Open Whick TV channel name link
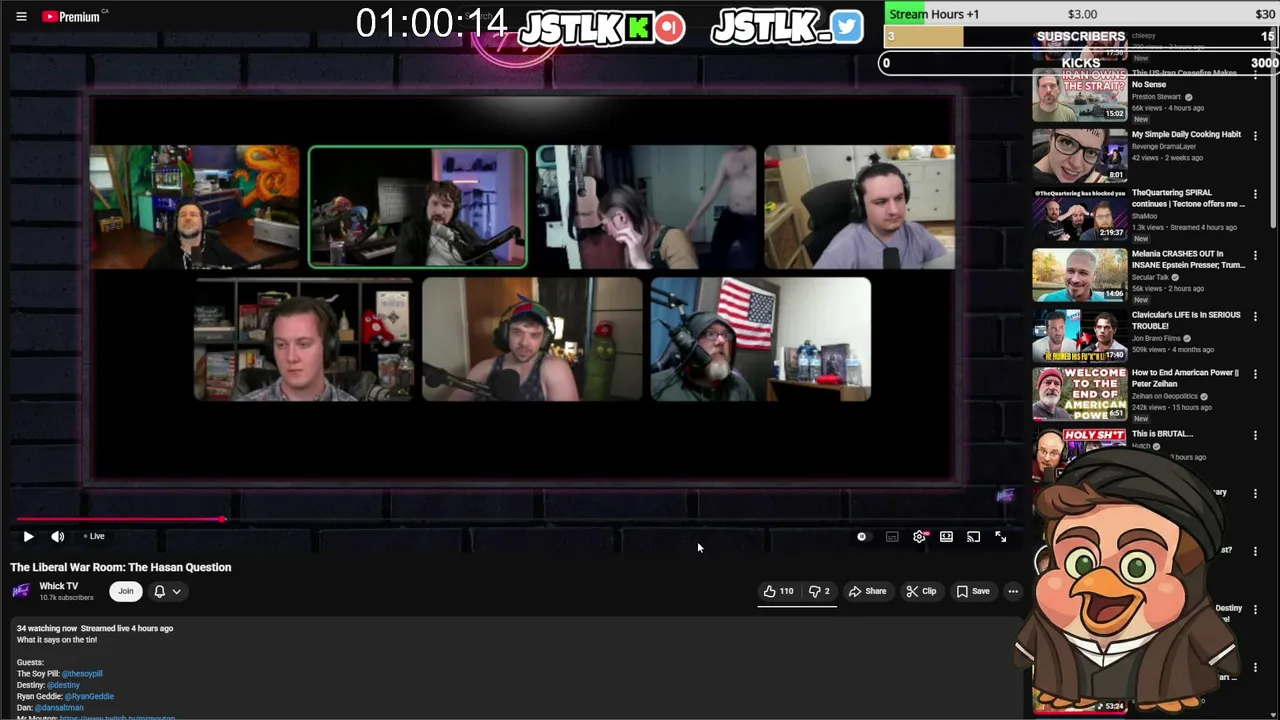Screen dimensions: 1280x720 (x=58, y=586)
